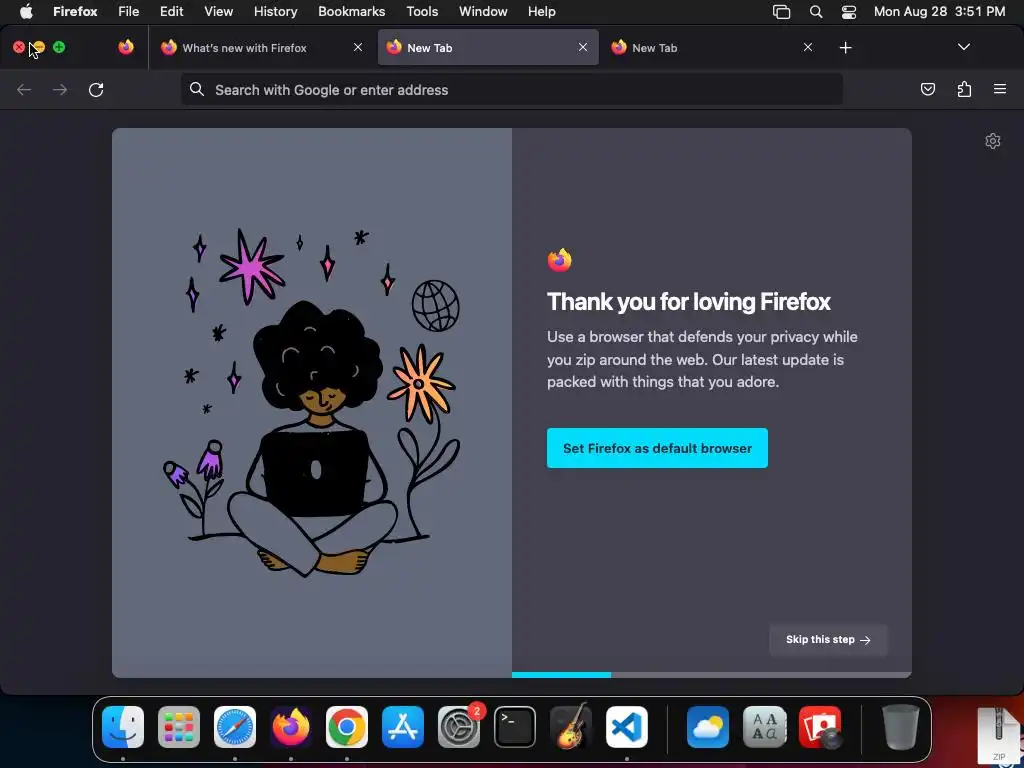Open the Tools menu

click(x=422, y=11)
